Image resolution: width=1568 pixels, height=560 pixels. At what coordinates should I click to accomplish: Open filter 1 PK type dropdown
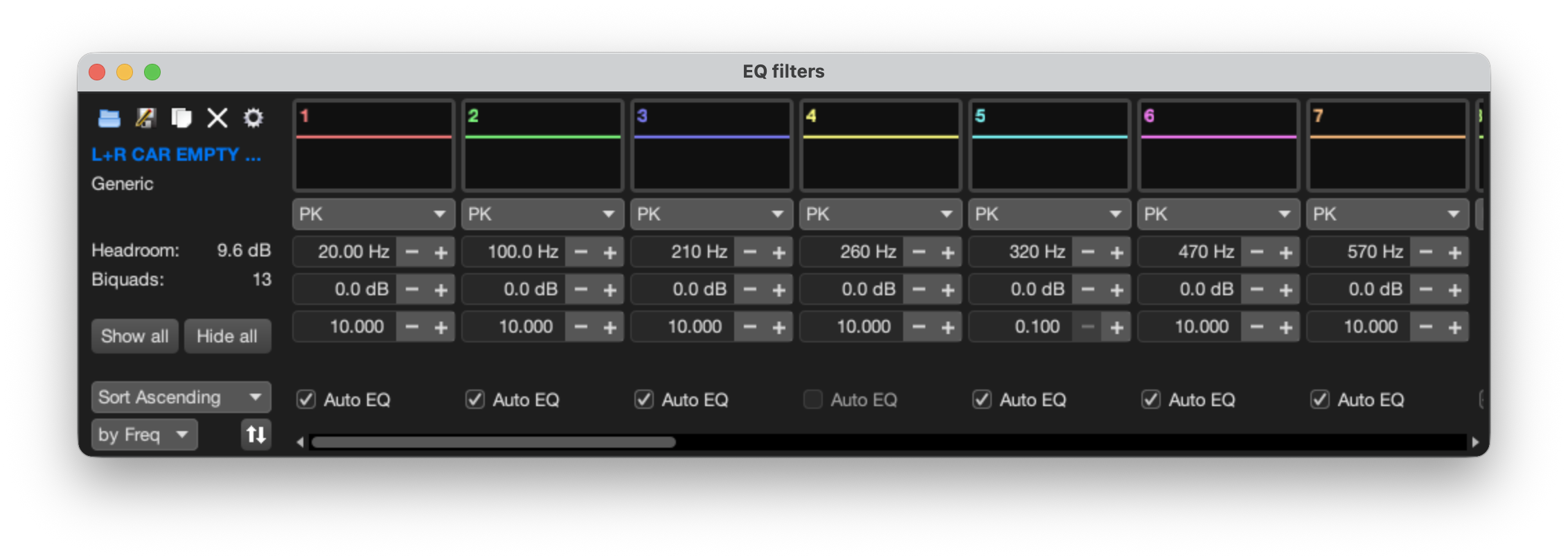pos(373,214)
